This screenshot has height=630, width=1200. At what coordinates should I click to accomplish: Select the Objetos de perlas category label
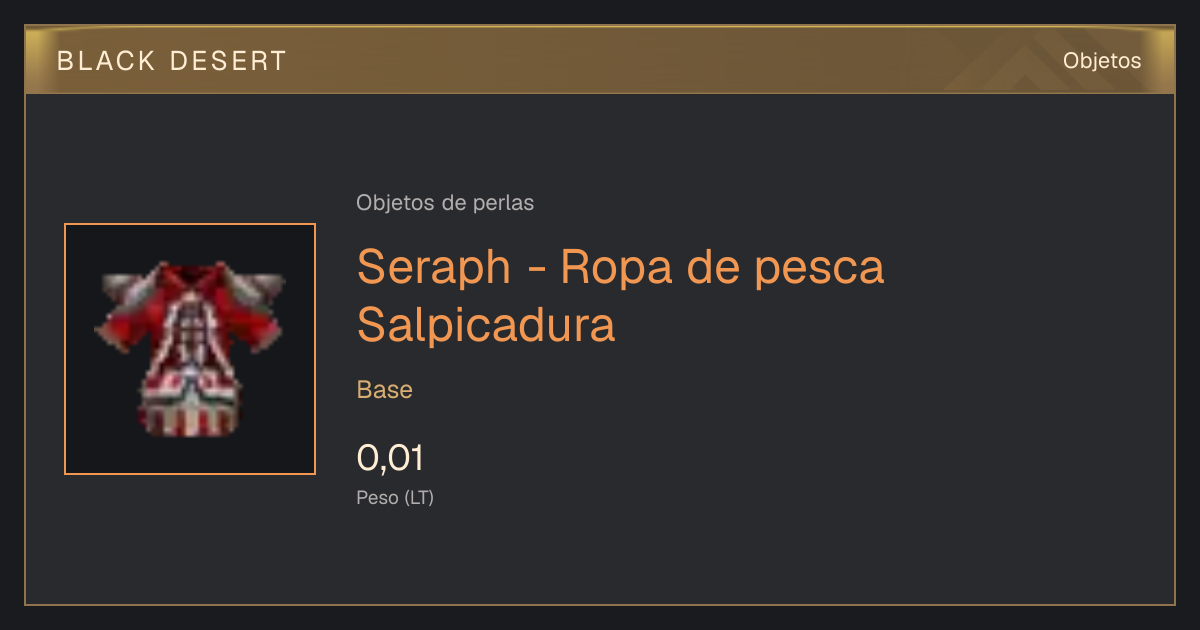(x=445, y=203)
